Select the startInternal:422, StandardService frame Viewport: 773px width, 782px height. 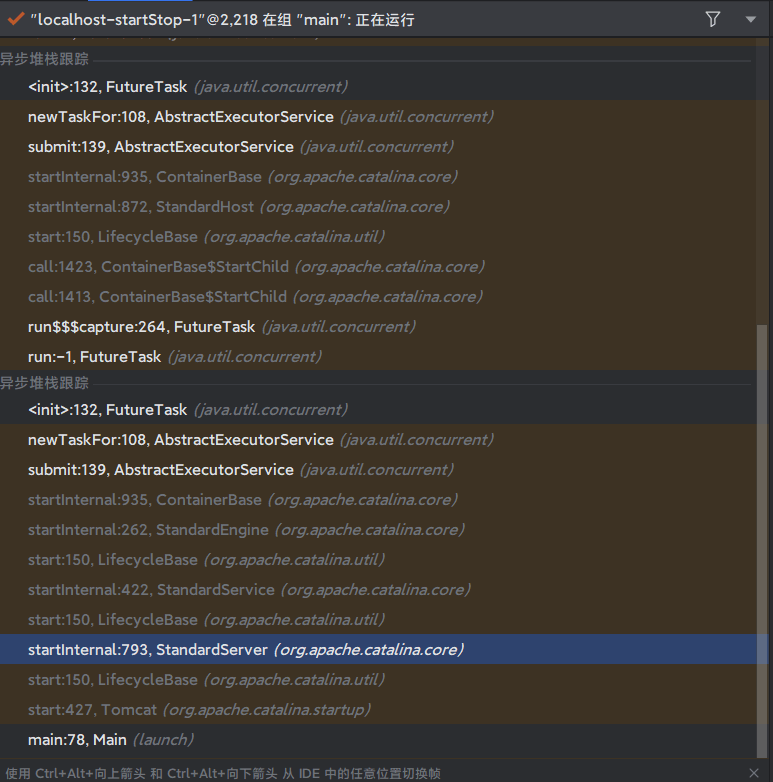248,590
